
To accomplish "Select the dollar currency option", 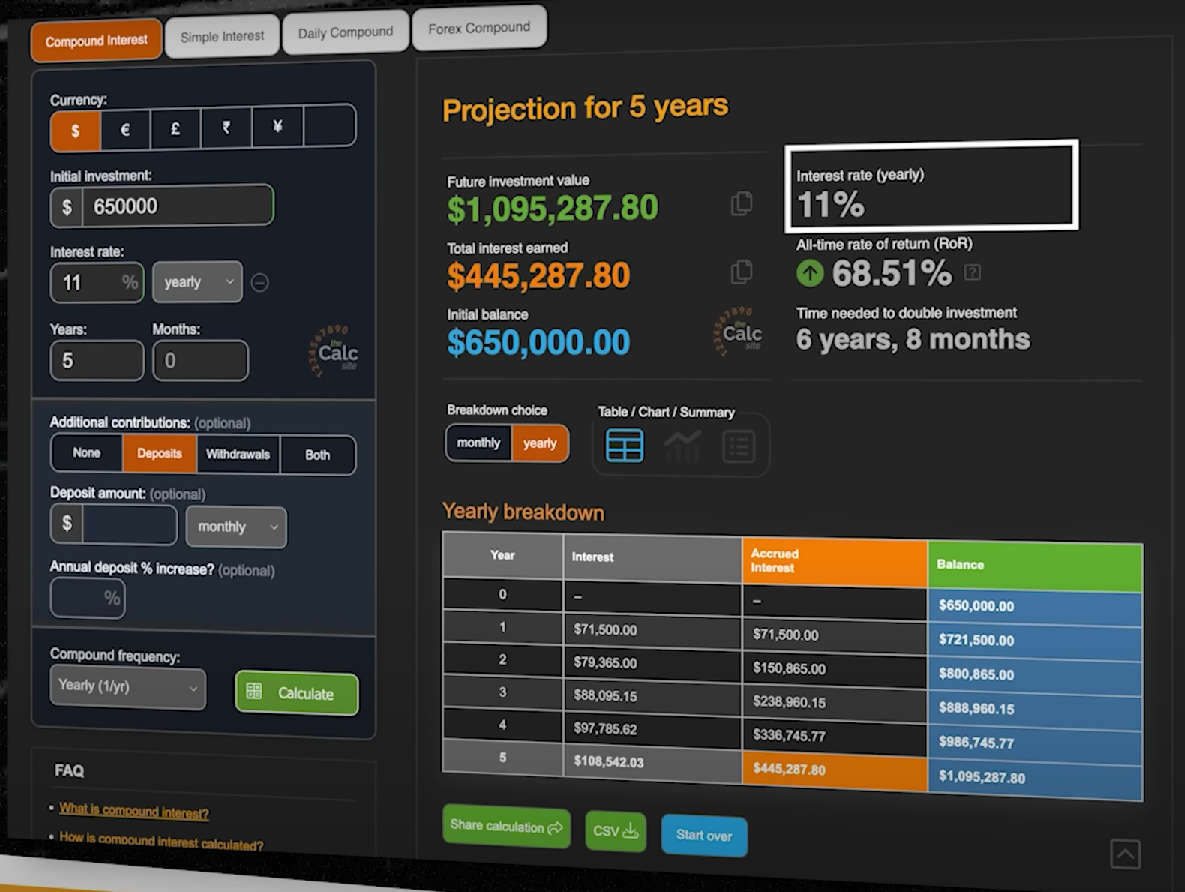I will (75, 130).
